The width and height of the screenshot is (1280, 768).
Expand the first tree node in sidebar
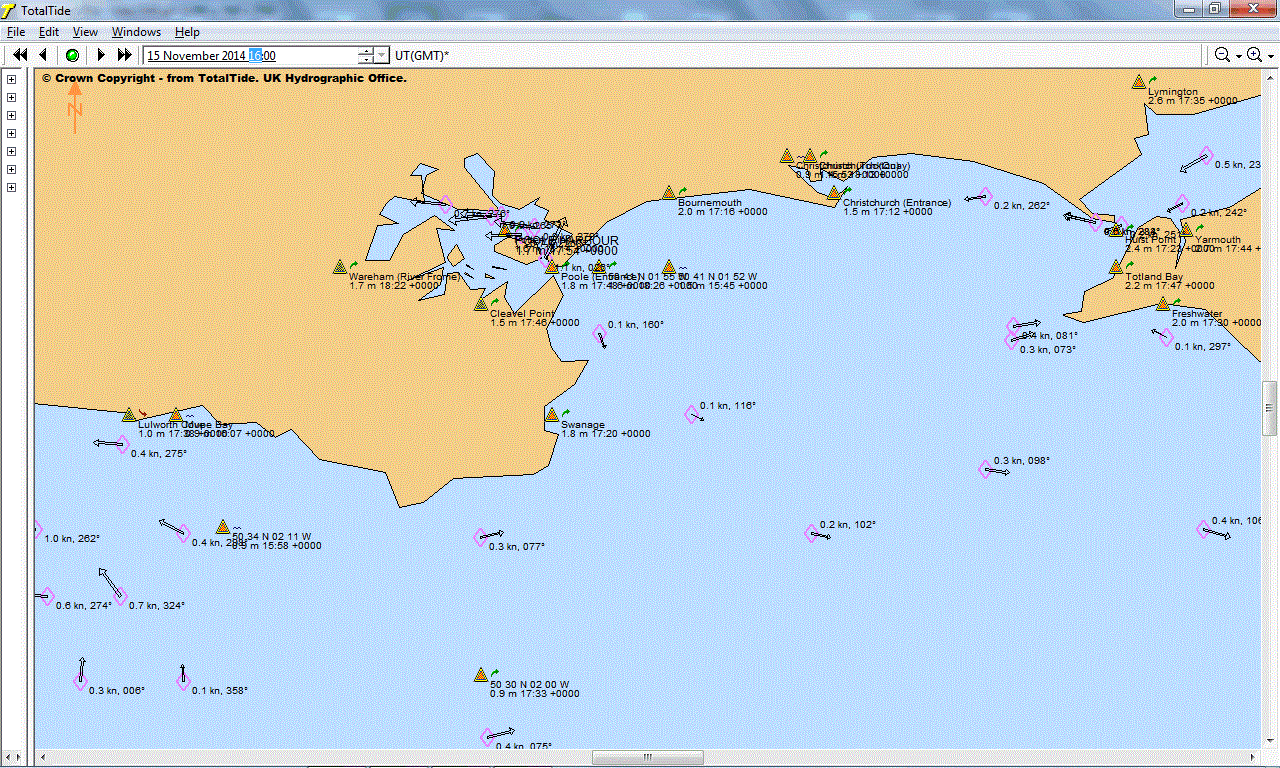pos(12,79)
